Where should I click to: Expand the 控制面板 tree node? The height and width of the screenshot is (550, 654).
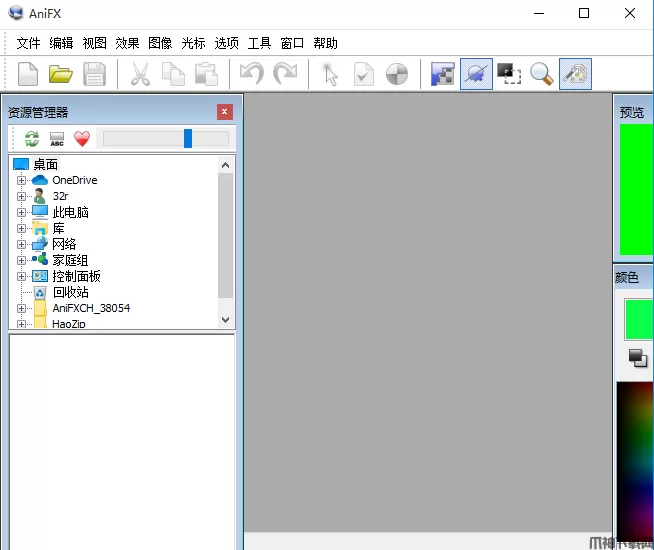(21, 276)
